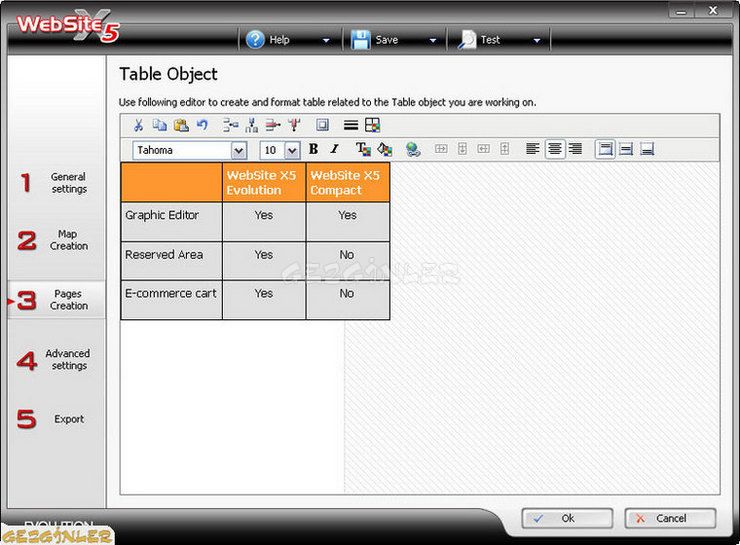Click the Help question mark icon
The height and width of the screenshot is (545, 740).
[255, 40]
